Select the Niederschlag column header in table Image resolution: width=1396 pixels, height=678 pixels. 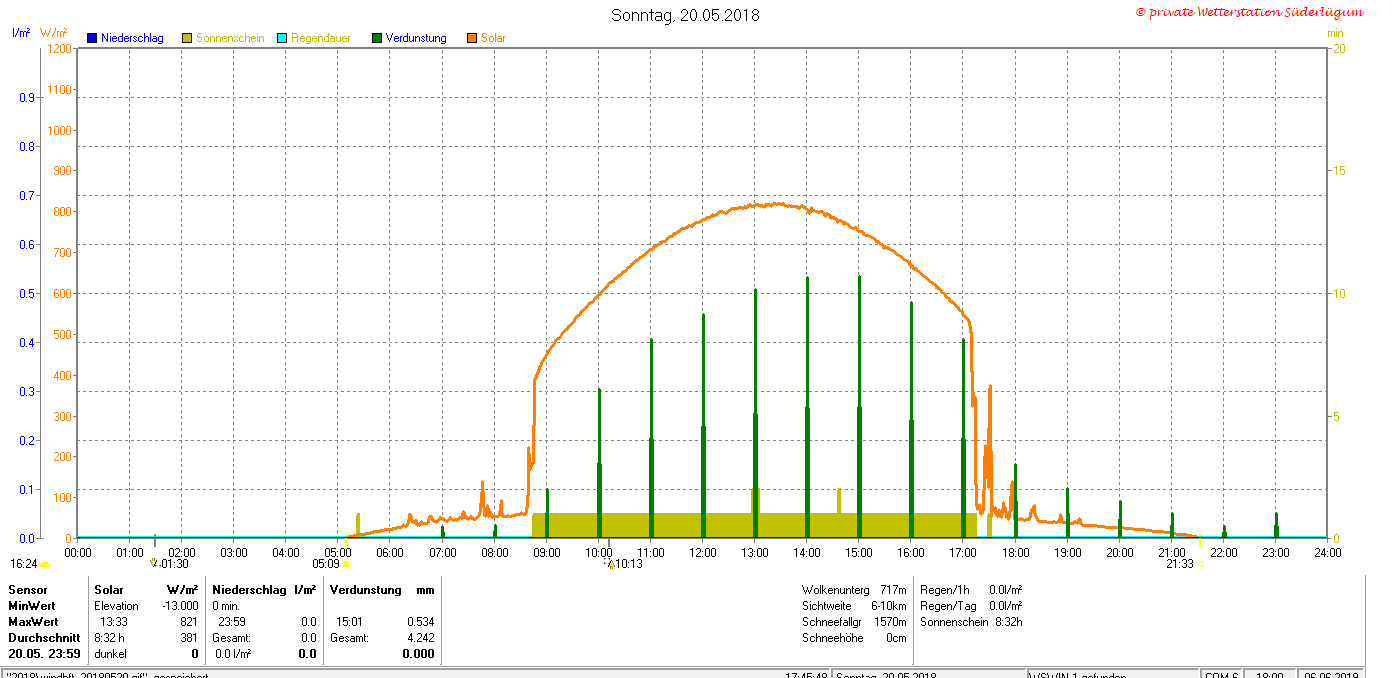248,590
